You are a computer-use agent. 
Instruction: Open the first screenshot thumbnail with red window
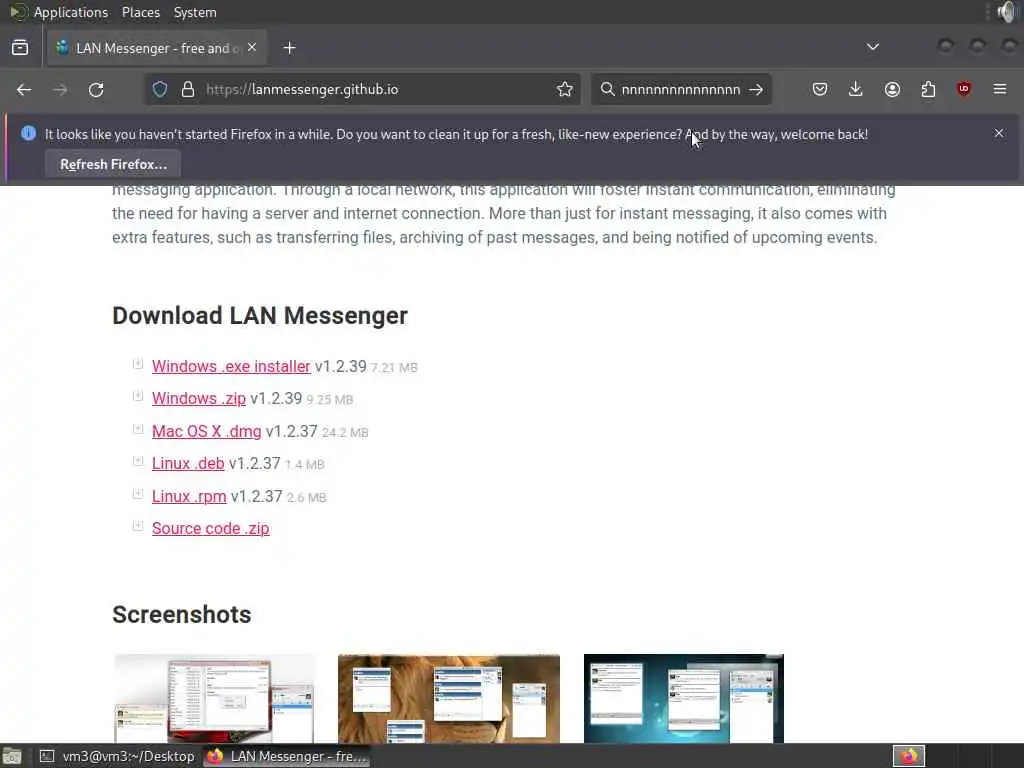tap(214, 698)
